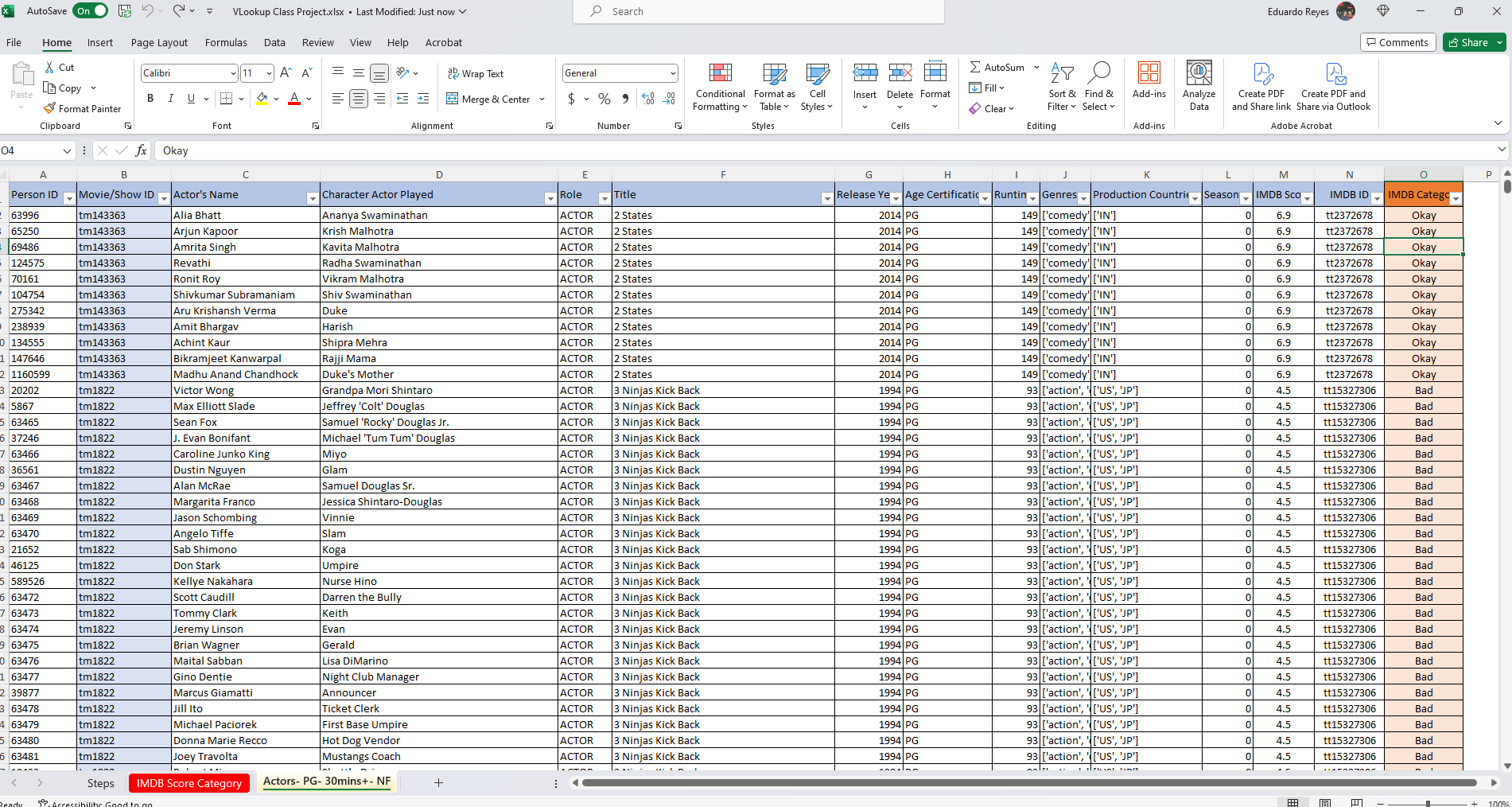Click the Redo arrow icon

[x=179, y=11]
